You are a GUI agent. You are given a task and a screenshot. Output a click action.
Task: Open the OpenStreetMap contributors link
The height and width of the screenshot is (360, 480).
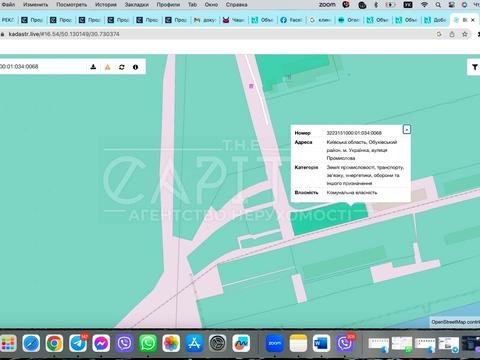coord(455,322)
